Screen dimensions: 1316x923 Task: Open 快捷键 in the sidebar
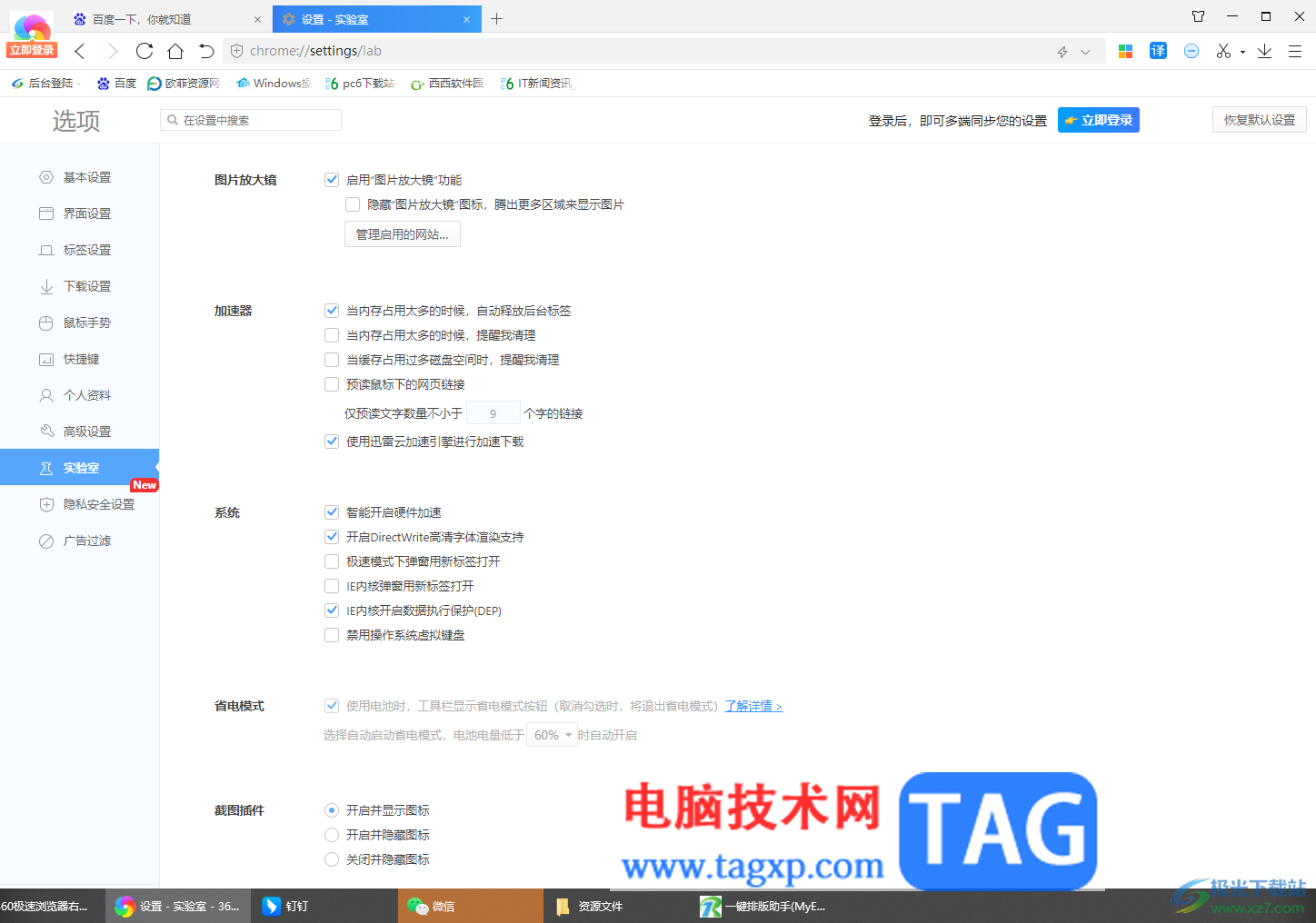pyautogui.click(x=79, y=359)
